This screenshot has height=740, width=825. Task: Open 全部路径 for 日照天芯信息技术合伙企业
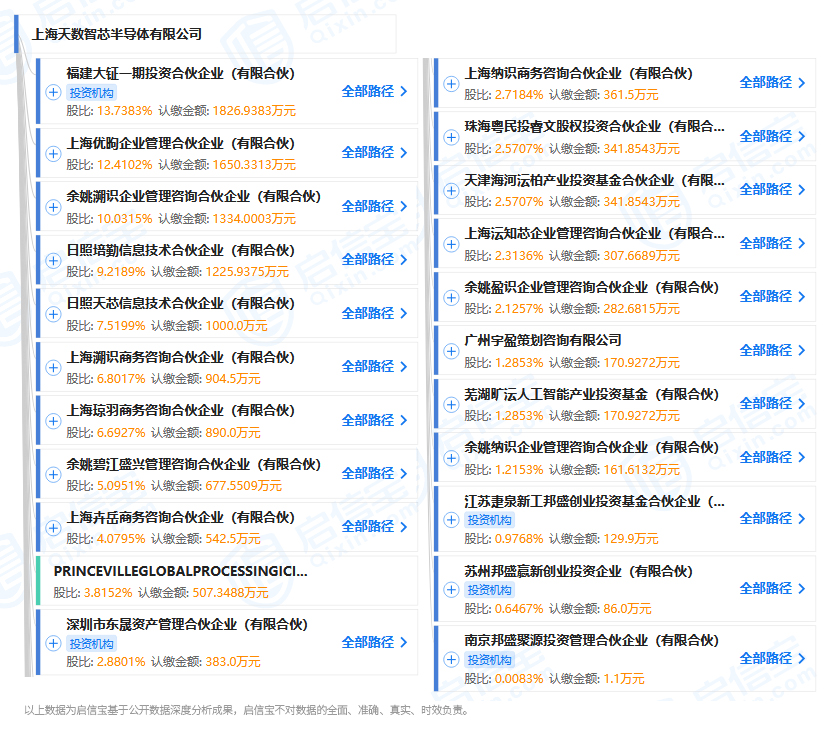point(374,313)
